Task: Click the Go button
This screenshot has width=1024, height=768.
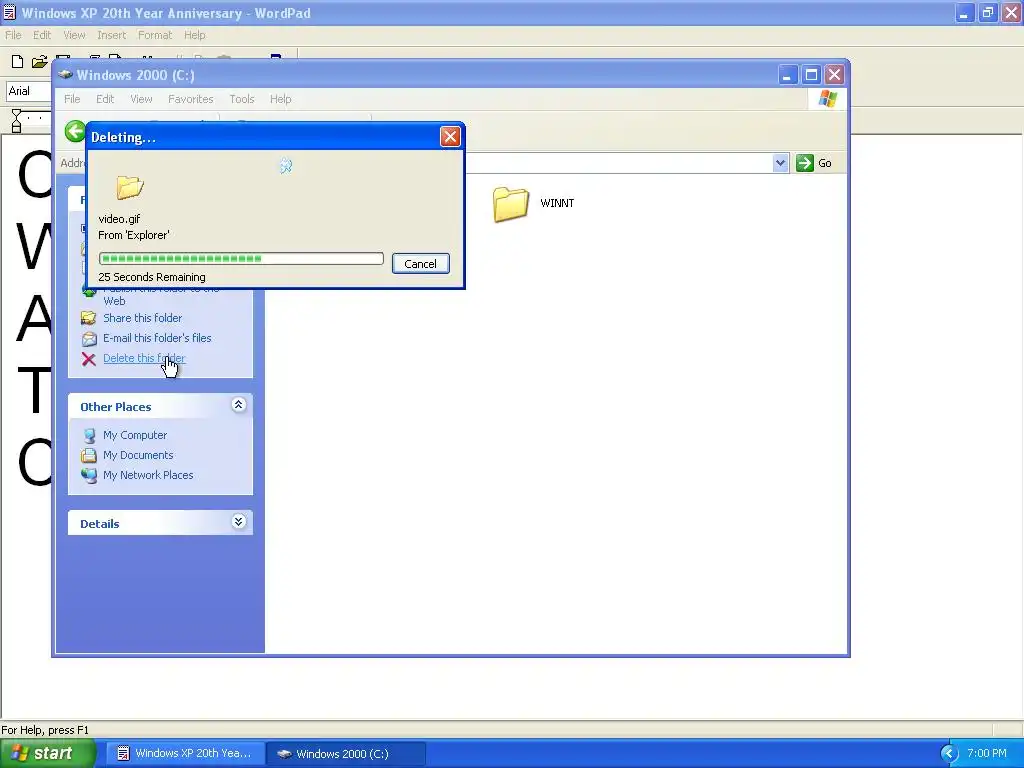Action: point(814,163)
